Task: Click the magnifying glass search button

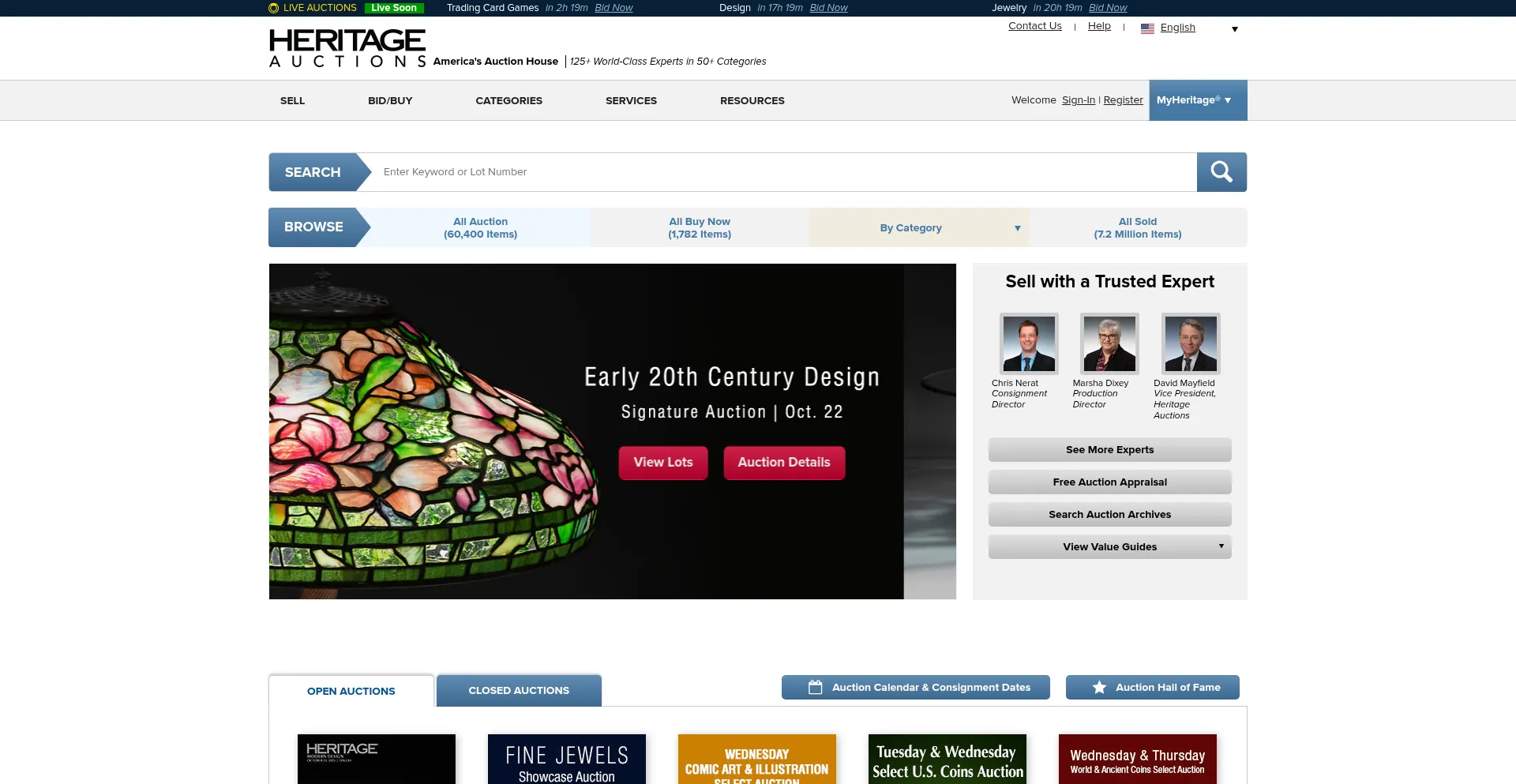Action: click(1221, 172)
